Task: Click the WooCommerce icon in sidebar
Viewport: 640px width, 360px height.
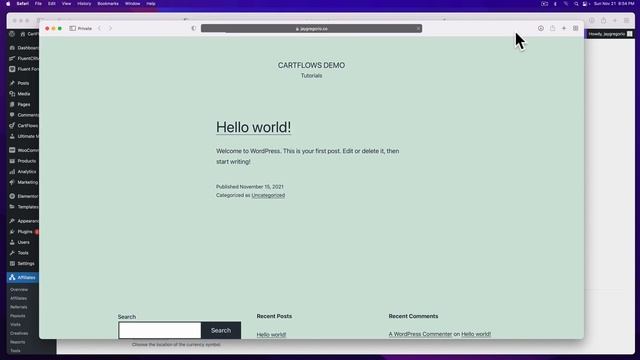Action: [x=12, y=150]
